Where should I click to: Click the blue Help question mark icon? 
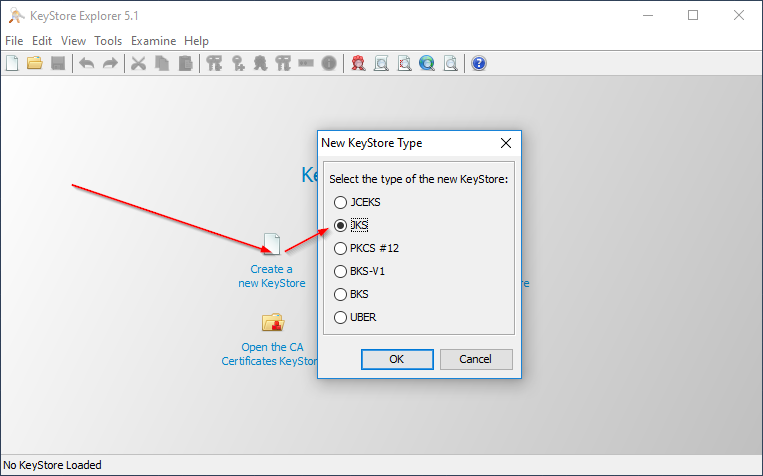[x=479, y=64]
